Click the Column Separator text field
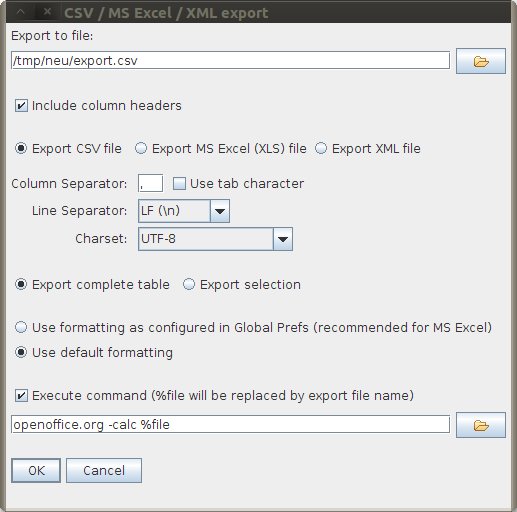Screen dimensions: 517x512 (x=150, y=183)
